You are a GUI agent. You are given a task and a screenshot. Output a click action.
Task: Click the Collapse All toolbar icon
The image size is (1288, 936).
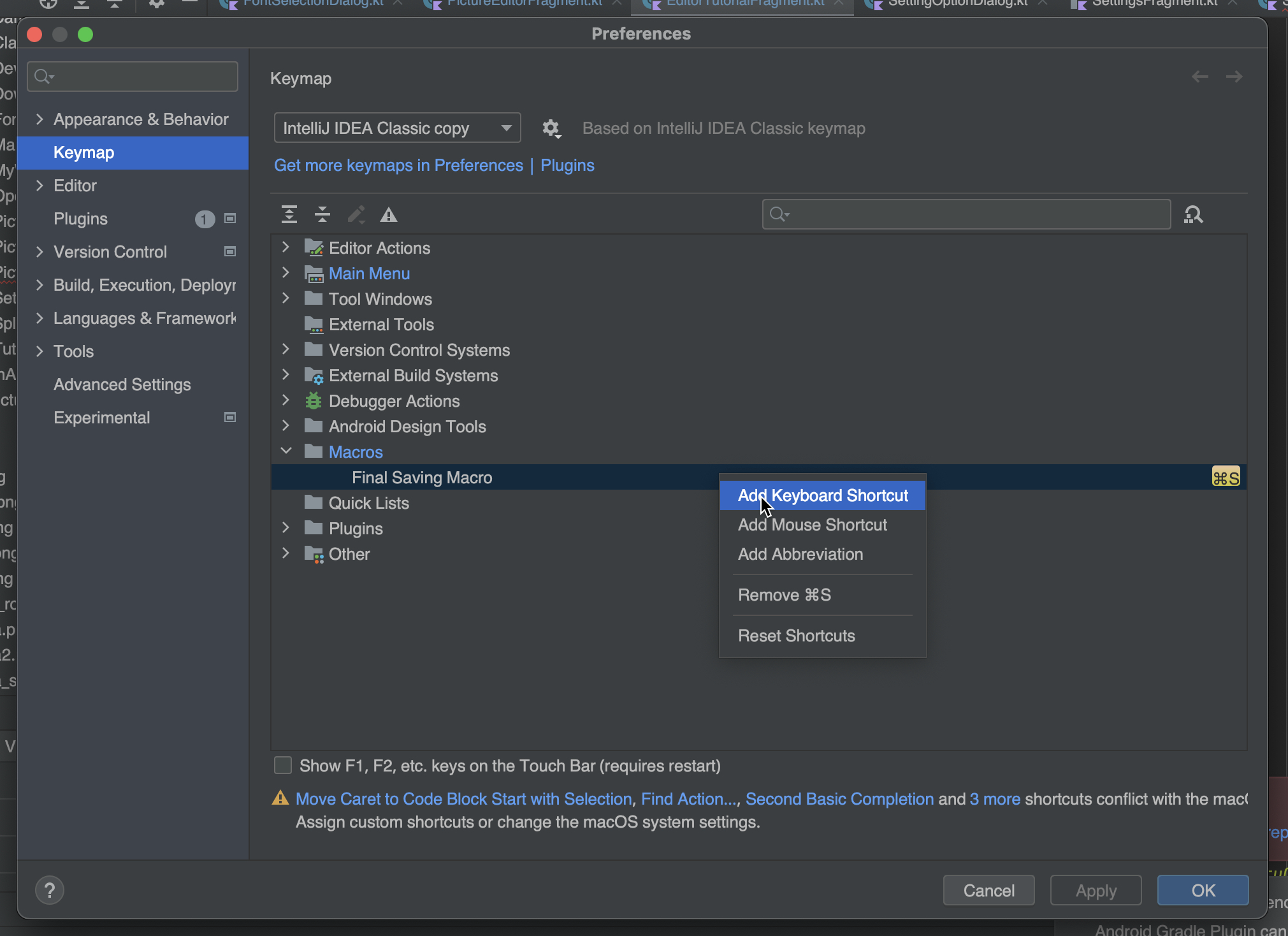pos(322,214)
